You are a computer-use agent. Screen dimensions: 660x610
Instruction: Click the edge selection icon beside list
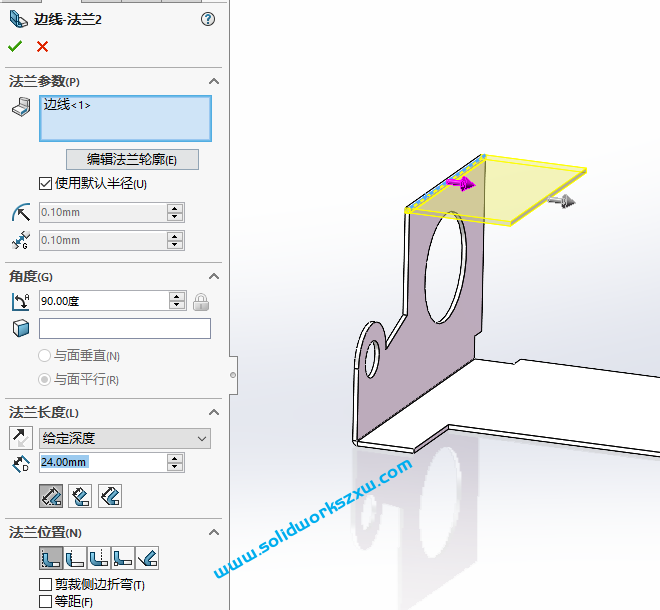point(21,107)
